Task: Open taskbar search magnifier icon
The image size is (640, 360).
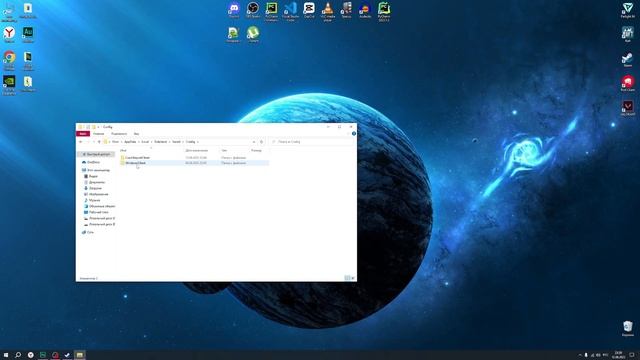Action: coord(18,355)
